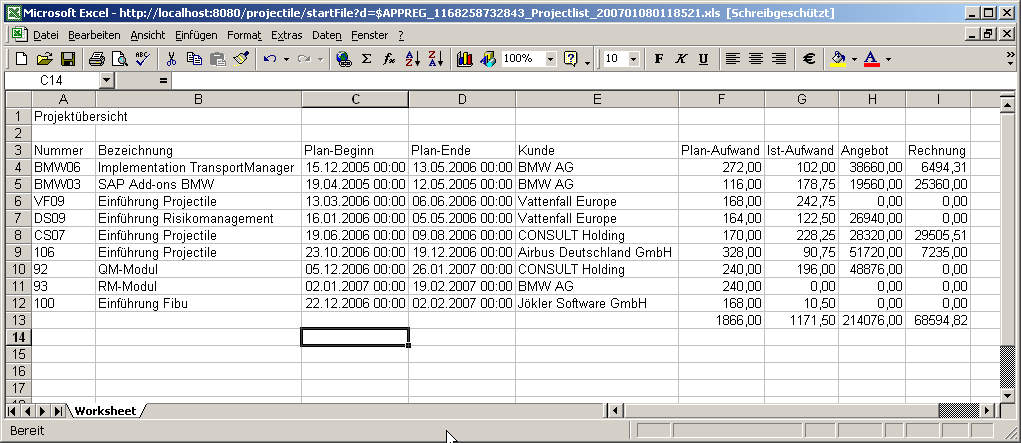Launch the Chart Wizard icon
Viewport: 1021px width, 443px height.
tap(465, 59)
